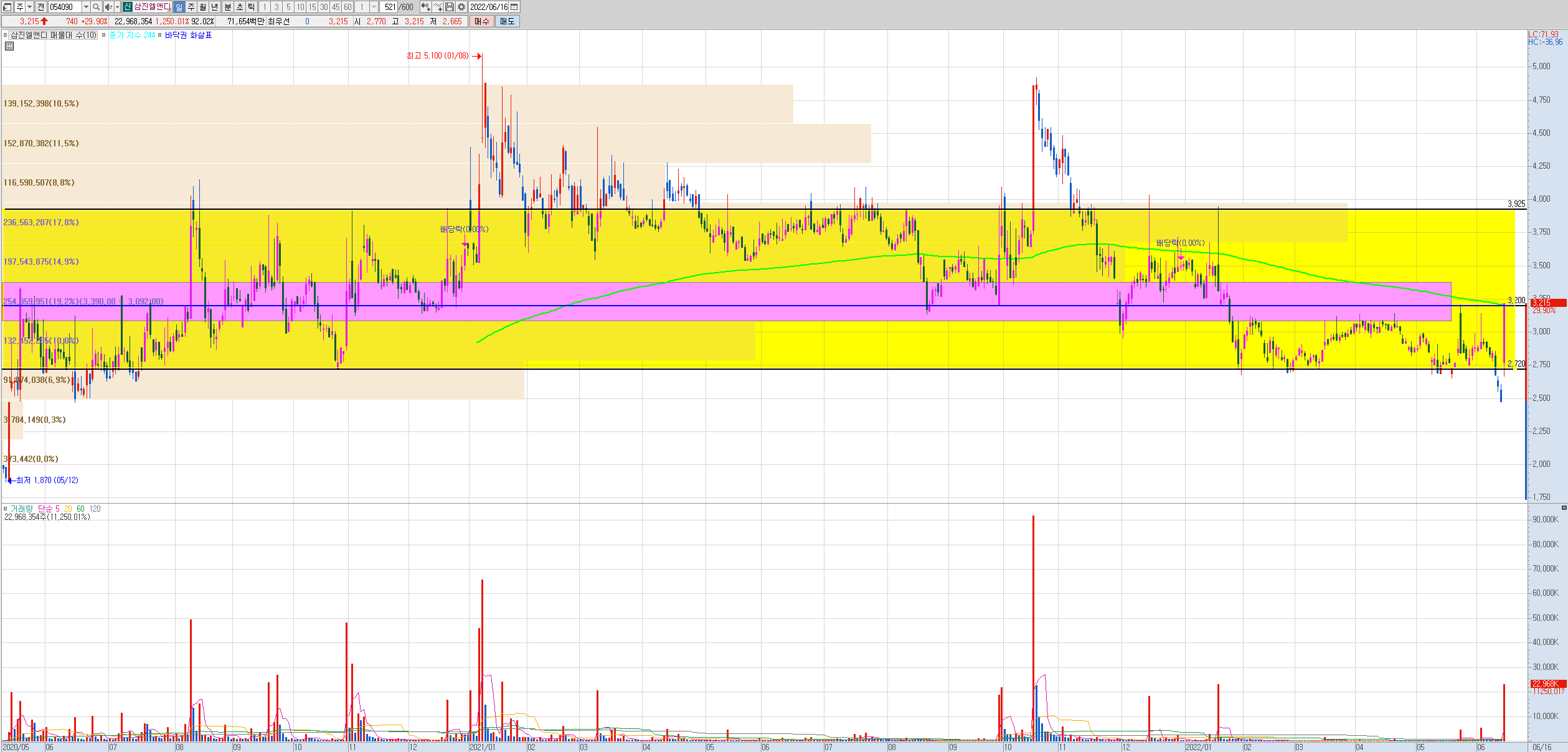Select second 초 chart period
The height and width of the screenshot is (752, 1568).
tap(240, 7)
